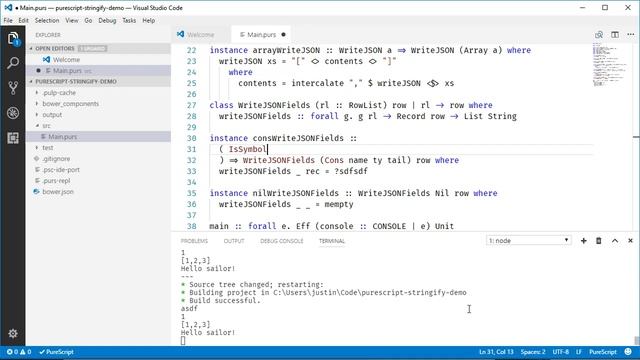Change PureScript language mode on the right
640x360 pixels.
[x=603, y=352]
